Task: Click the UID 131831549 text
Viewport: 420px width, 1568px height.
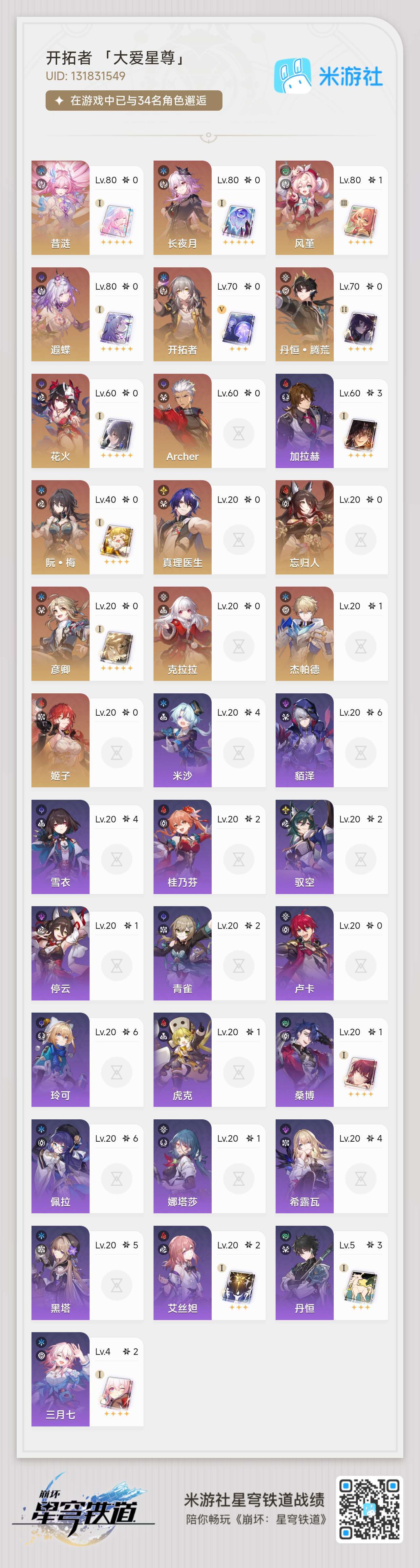Action: tap(86, 76)
